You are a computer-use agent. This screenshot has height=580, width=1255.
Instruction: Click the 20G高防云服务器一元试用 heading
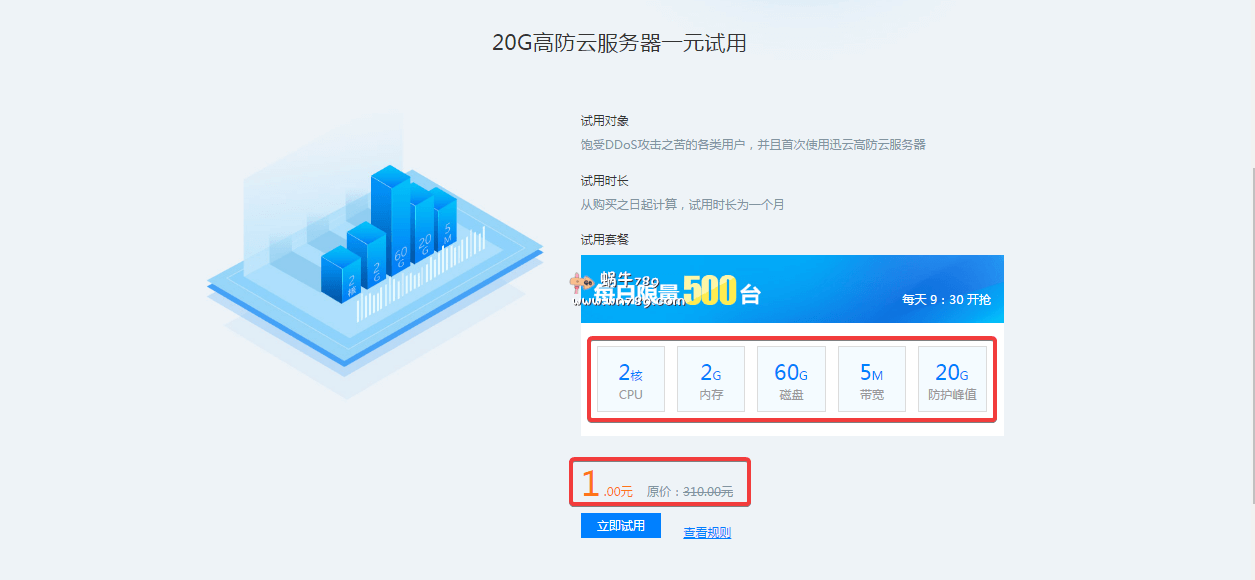[619, 43]
